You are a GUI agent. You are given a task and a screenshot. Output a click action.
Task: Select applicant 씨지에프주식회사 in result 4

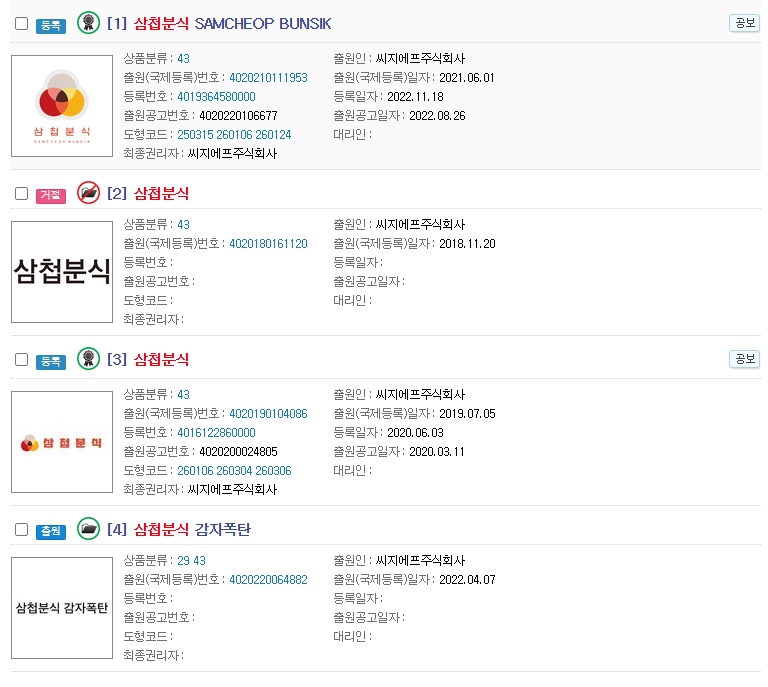[x=420, y=561]
